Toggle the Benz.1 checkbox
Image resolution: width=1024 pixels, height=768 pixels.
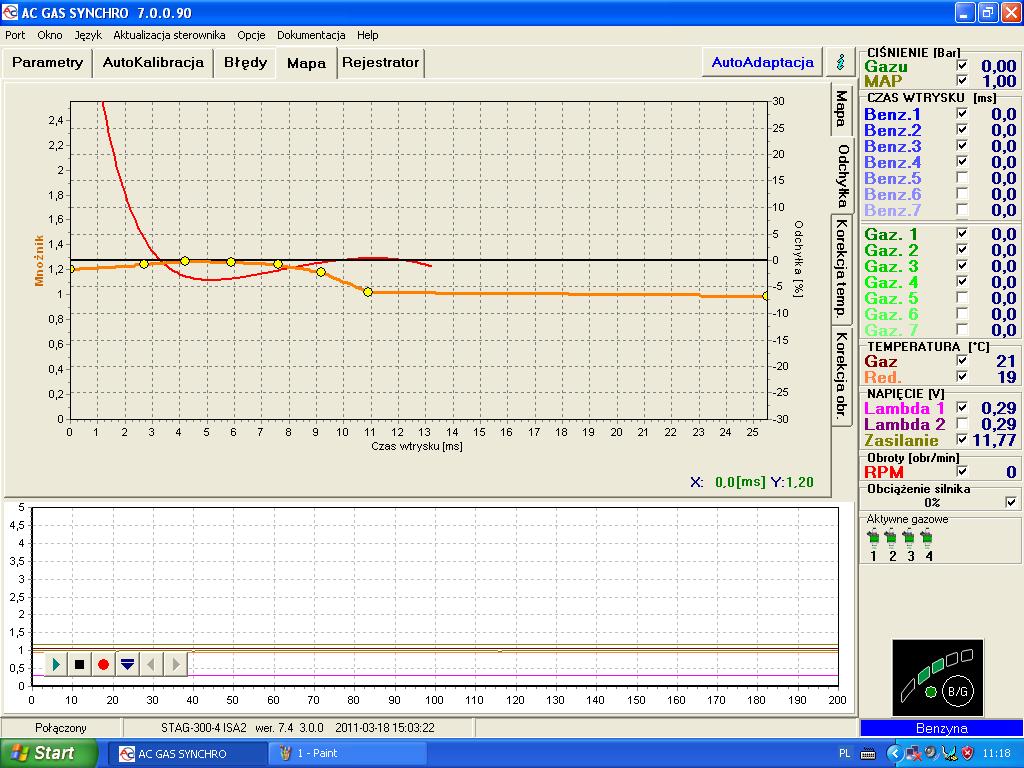pos(961,114)
